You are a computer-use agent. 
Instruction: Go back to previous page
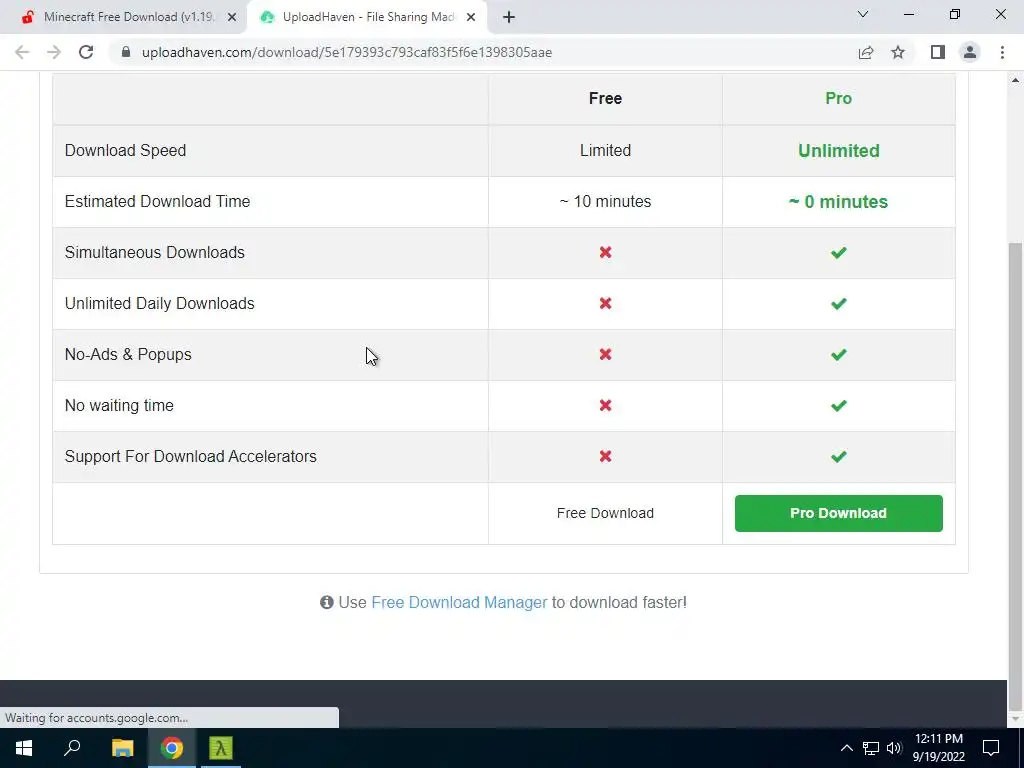pyautogui.click(x=22, y=52)
